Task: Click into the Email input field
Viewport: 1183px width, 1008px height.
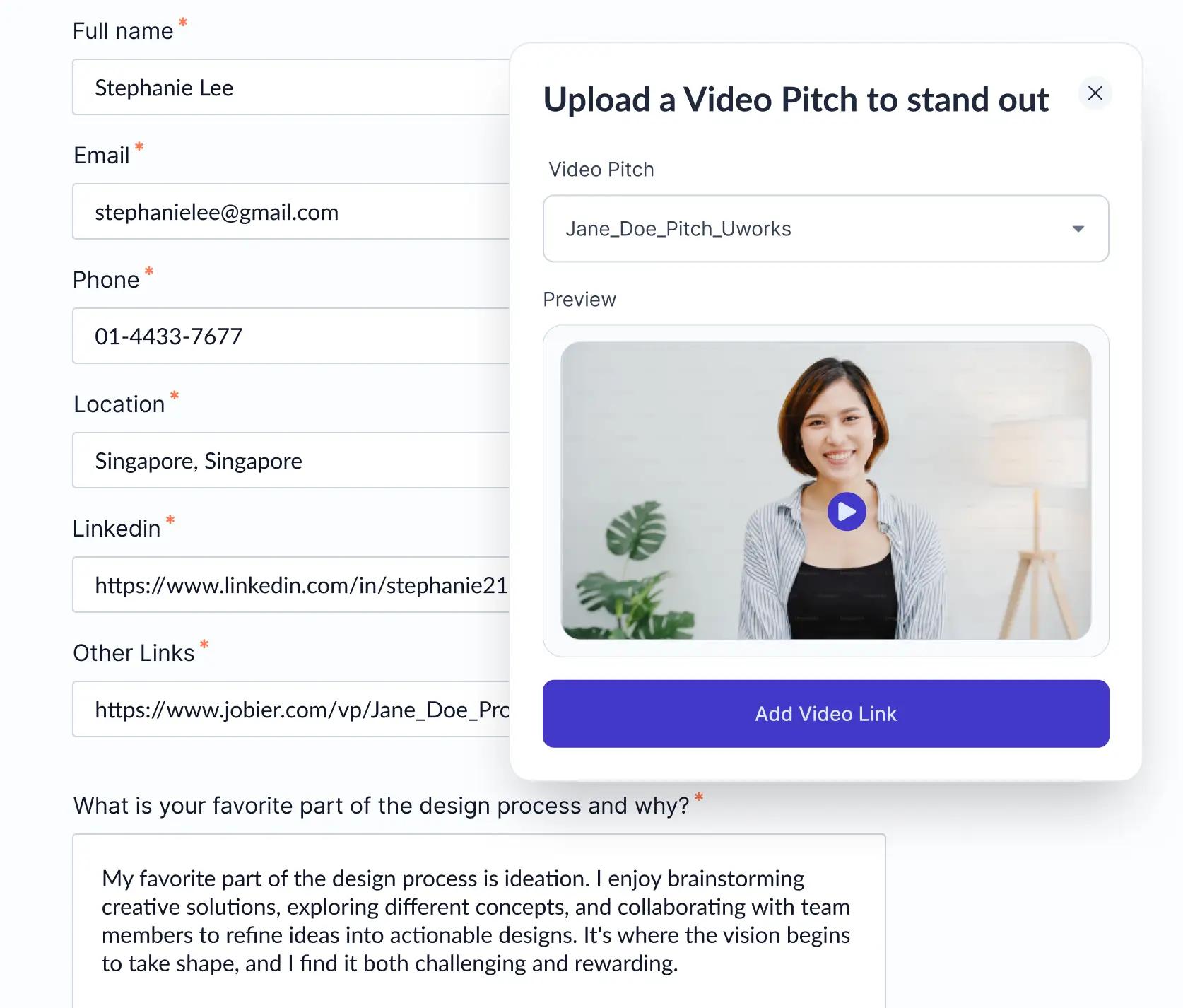Action: point(291,211)
